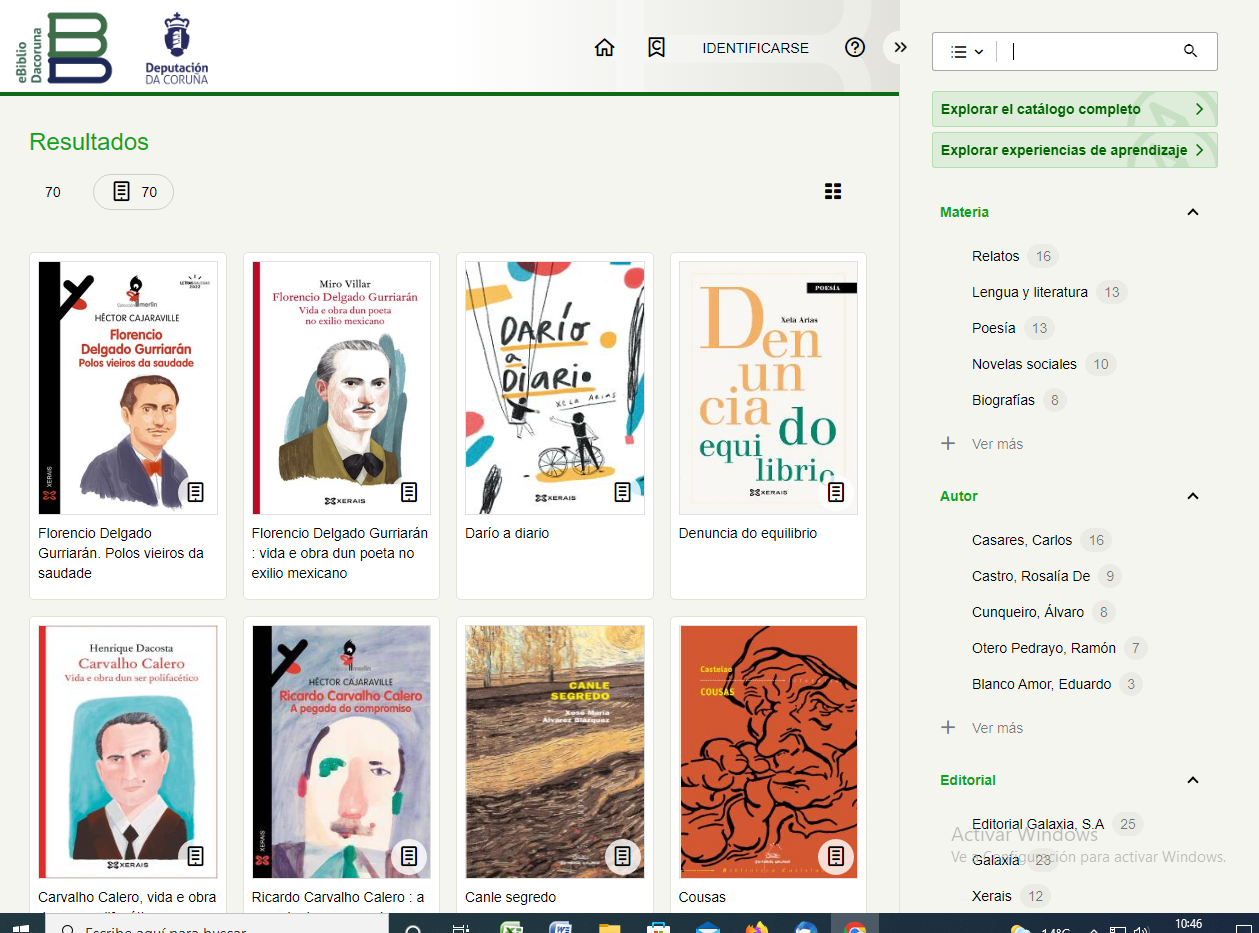Image resolution: width=1259 pixels, height=933 pixels.
Task: Click the search magnifier icon
Action: pyautogui.click(x=1190, y=51)
